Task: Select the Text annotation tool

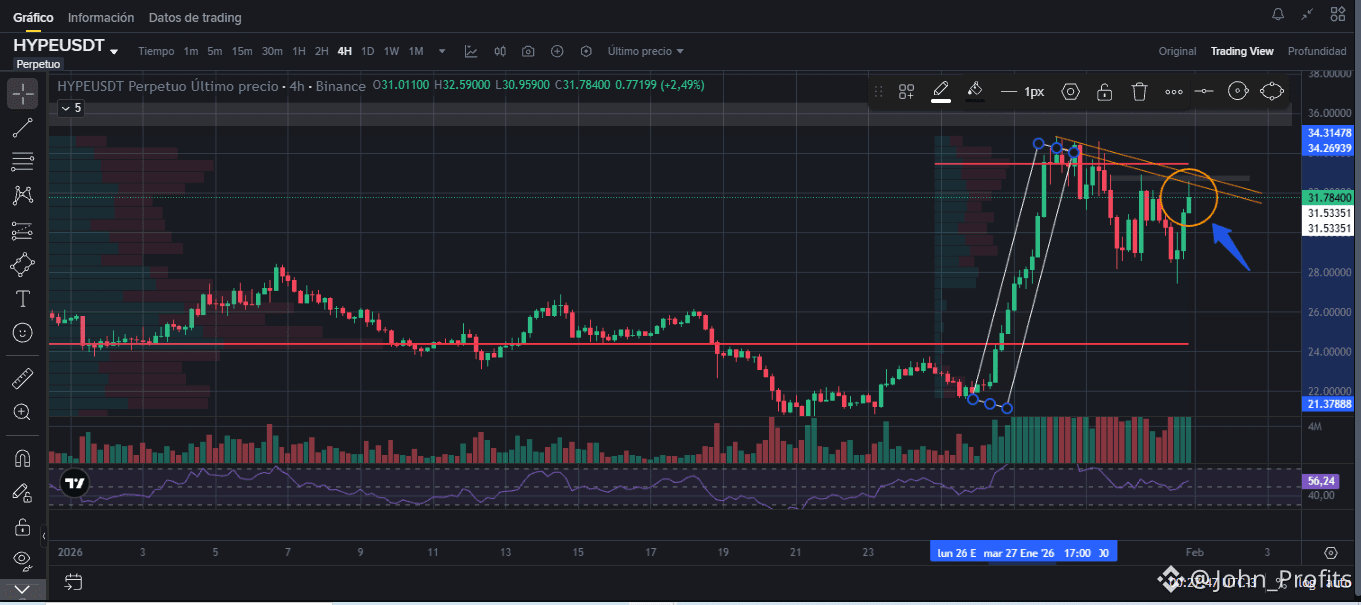Action: pos(22,298)
